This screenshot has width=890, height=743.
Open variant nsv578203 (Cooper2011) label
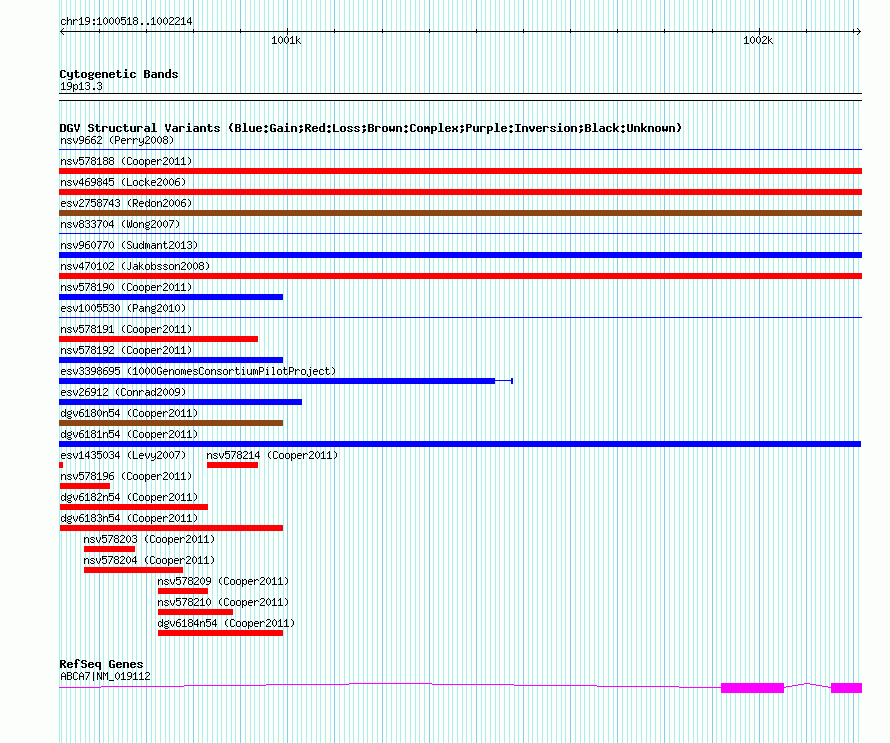[149, 539]
